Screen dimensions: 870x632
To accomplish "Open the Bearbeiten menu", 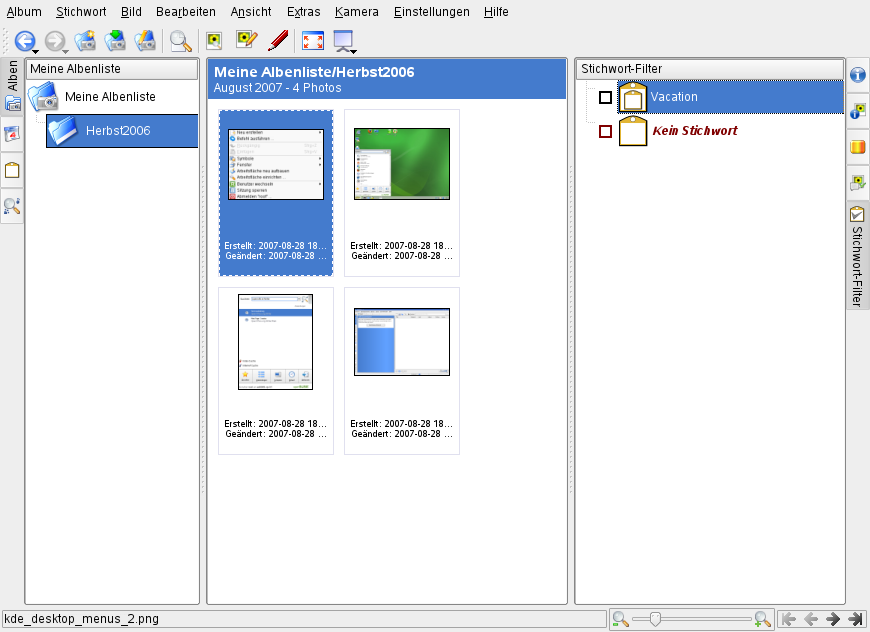I will [186, 12].
